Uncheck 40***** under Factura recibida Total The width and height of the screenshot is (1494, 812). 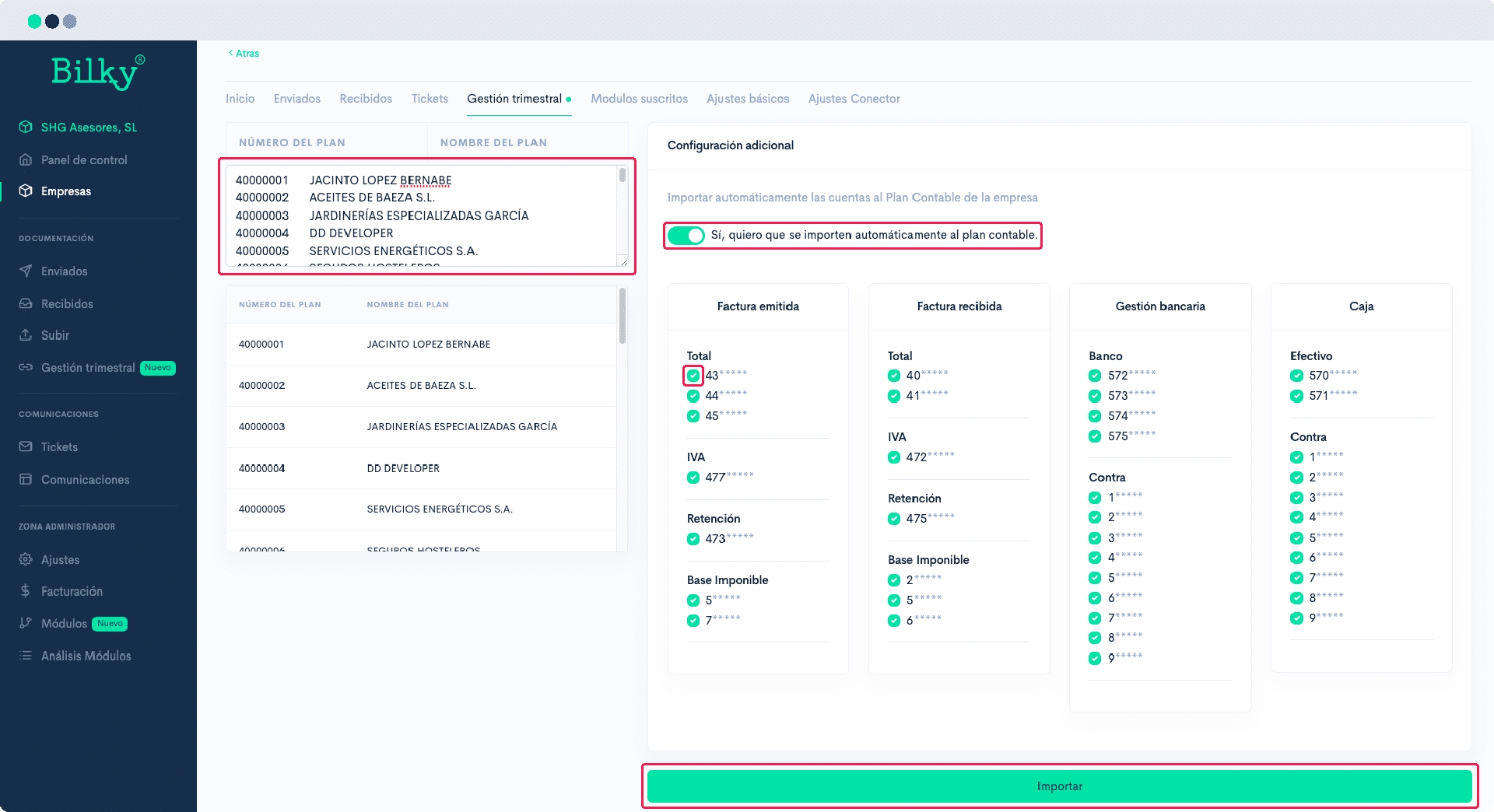[894, 376]
